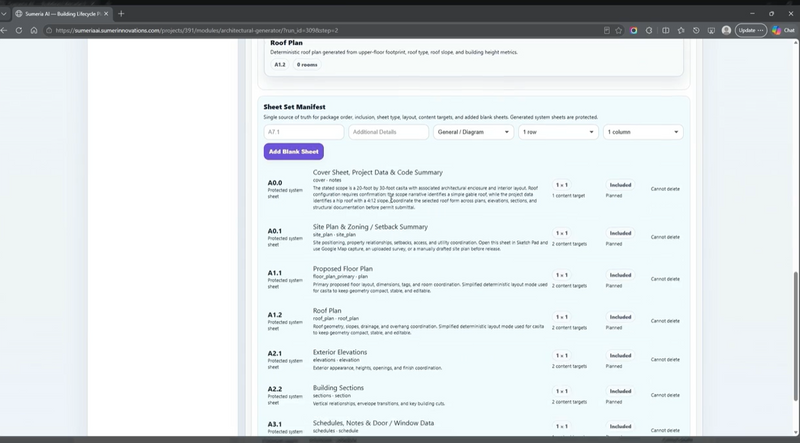Click the 1 × 1 layout badge for A2.1
The image size is (800, 443).
click(x=561, y=355)
